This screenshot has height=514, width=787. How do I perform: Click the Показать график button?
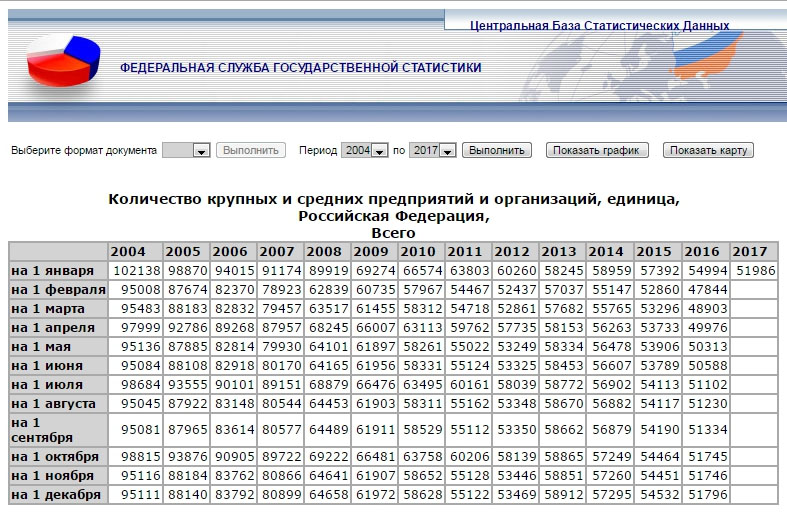click(597, 150)
